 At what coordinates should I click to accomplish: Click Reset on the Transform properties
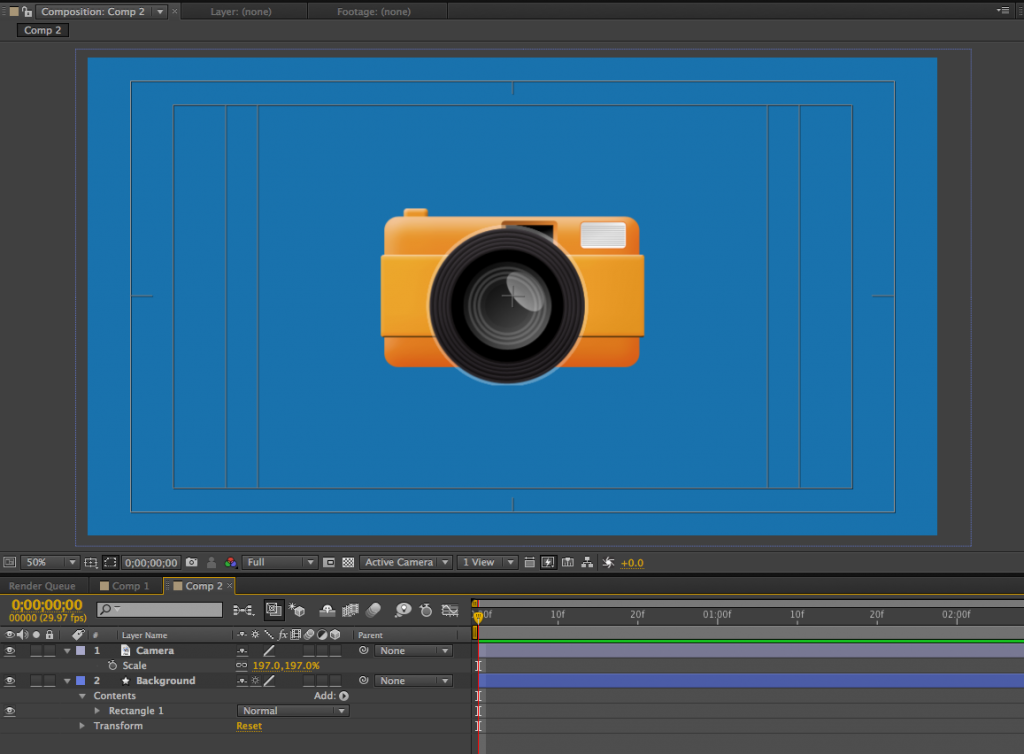[249, 725]
